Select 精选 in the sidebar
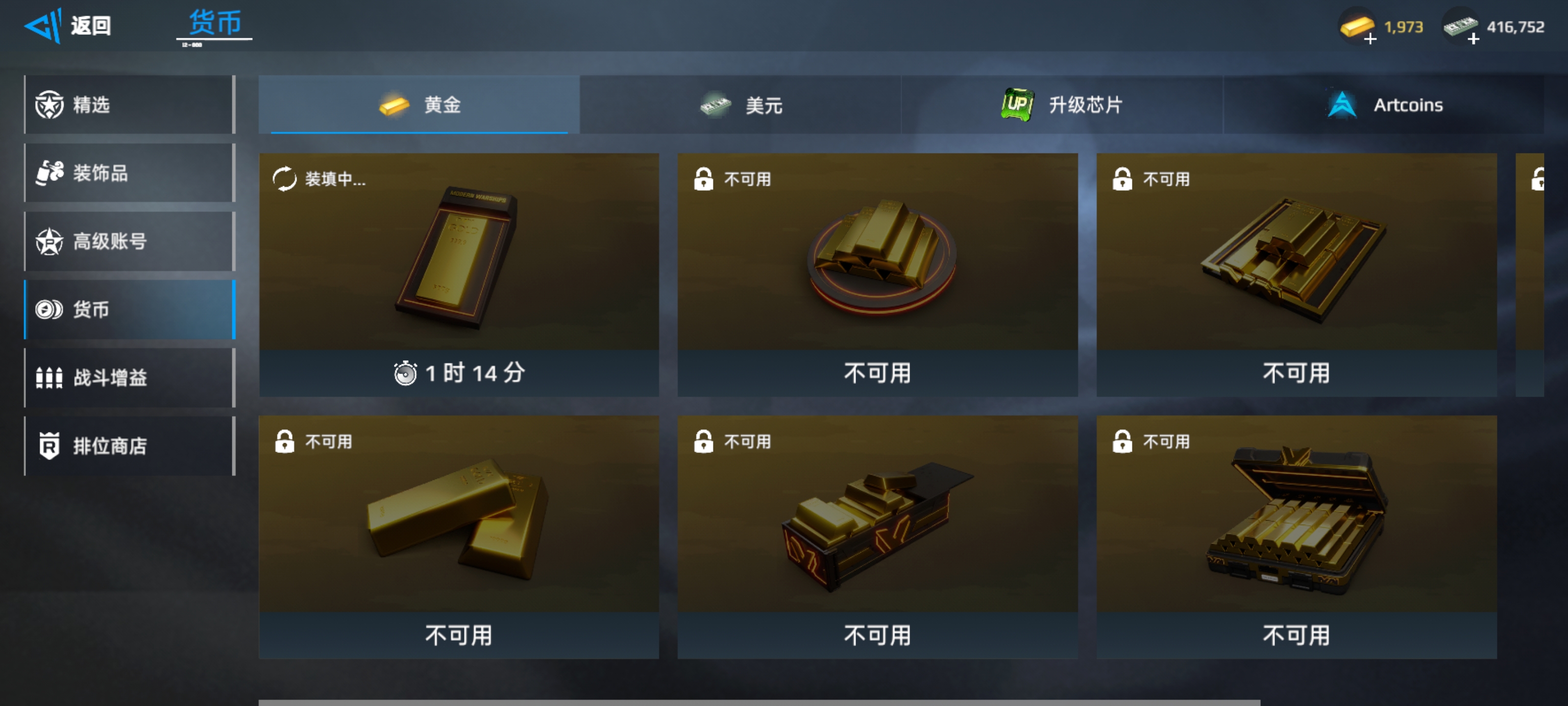The image size is (1568, 706). (130, 105)
